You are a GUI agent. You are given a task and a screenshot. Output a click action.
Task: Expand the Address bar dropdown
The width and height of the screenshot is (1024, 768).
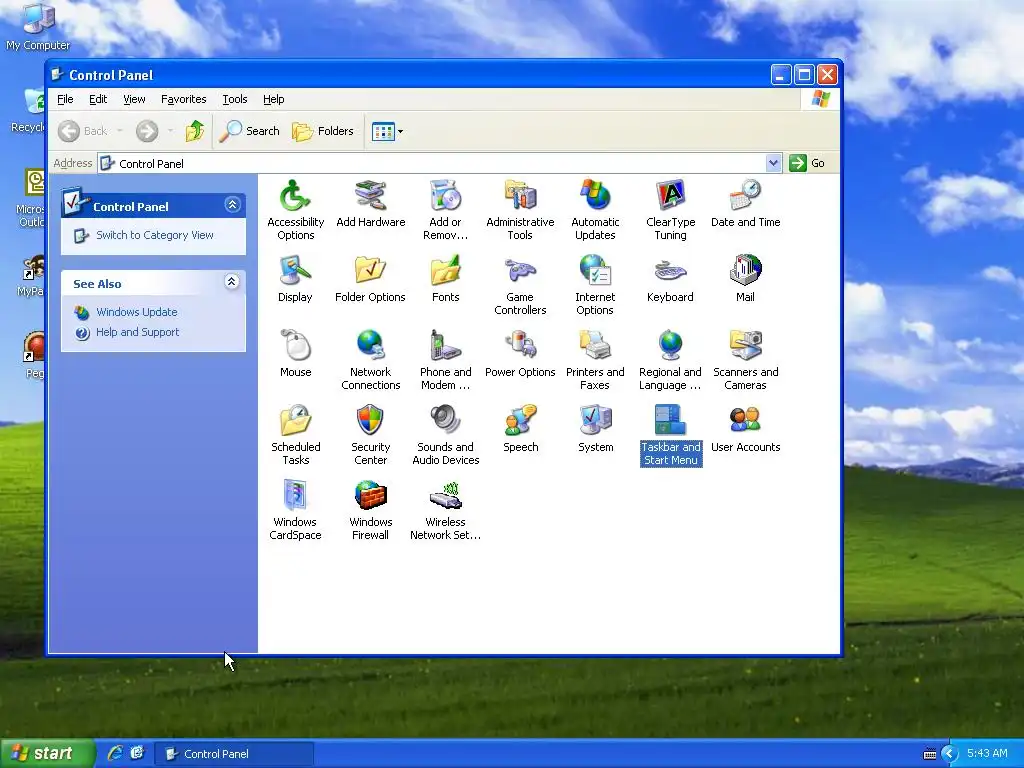pyautogui.click(x=773, y=163)
